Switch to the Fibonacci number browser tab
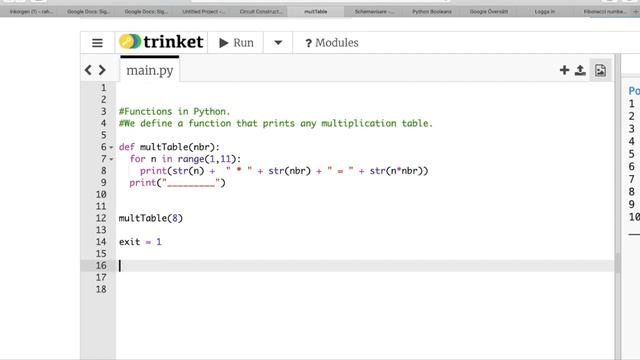The width and height of the screenshot is (640, 360). pos(604,11)
